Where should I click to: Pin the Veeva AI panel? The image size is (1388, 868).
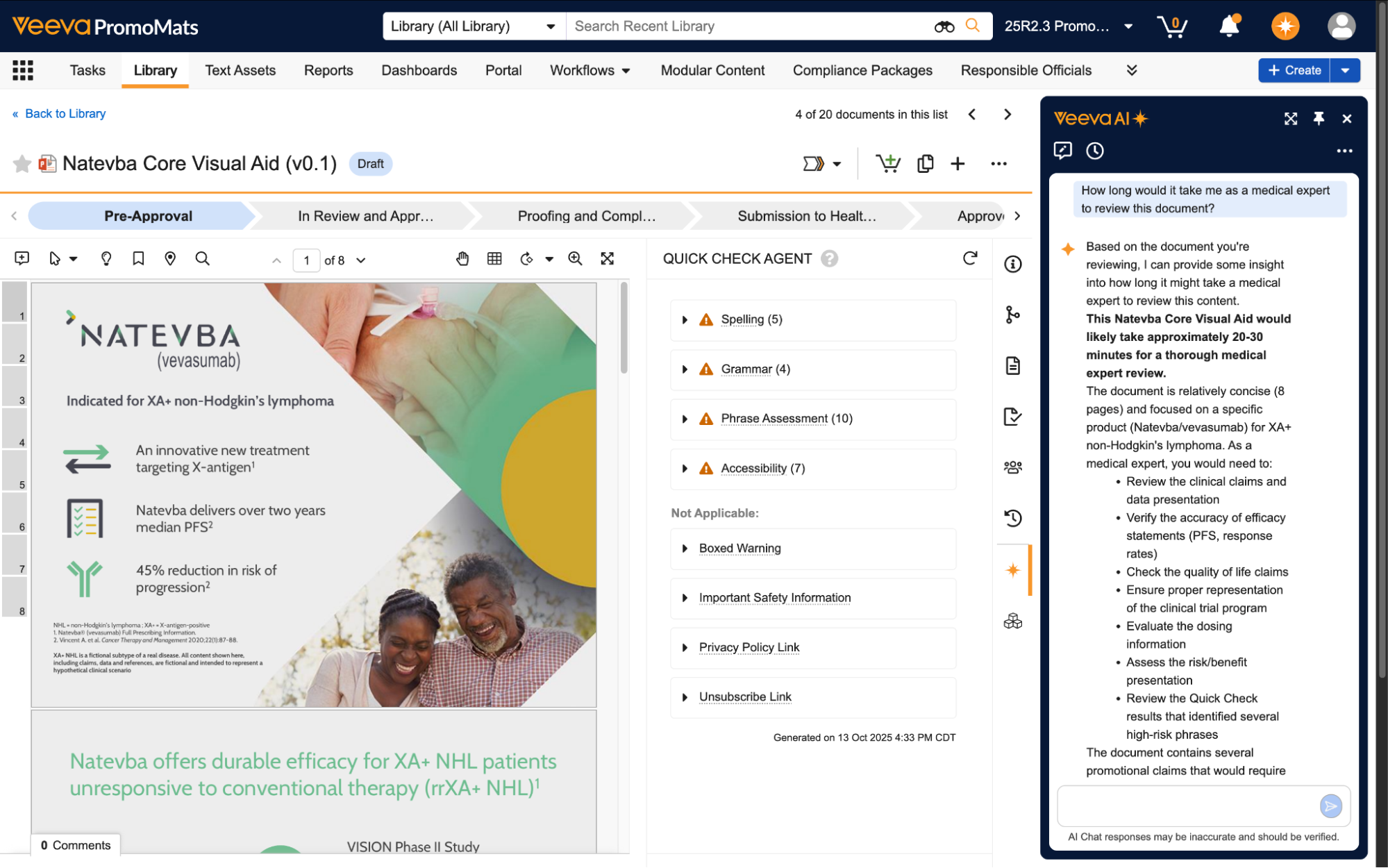click(1319, 119)
